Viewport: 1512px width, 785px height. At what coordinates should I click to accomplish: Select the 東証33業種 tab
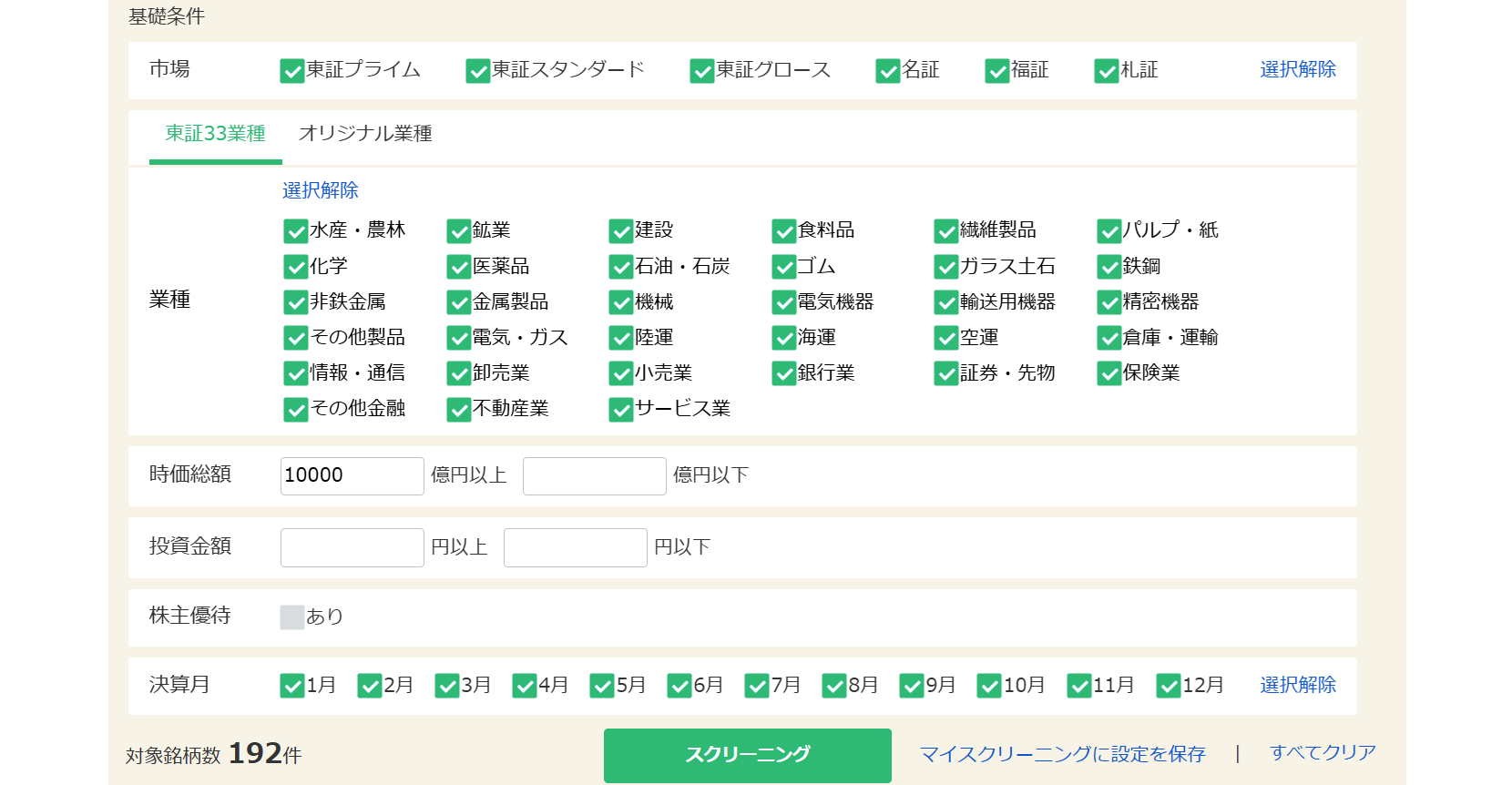(215, 134)
